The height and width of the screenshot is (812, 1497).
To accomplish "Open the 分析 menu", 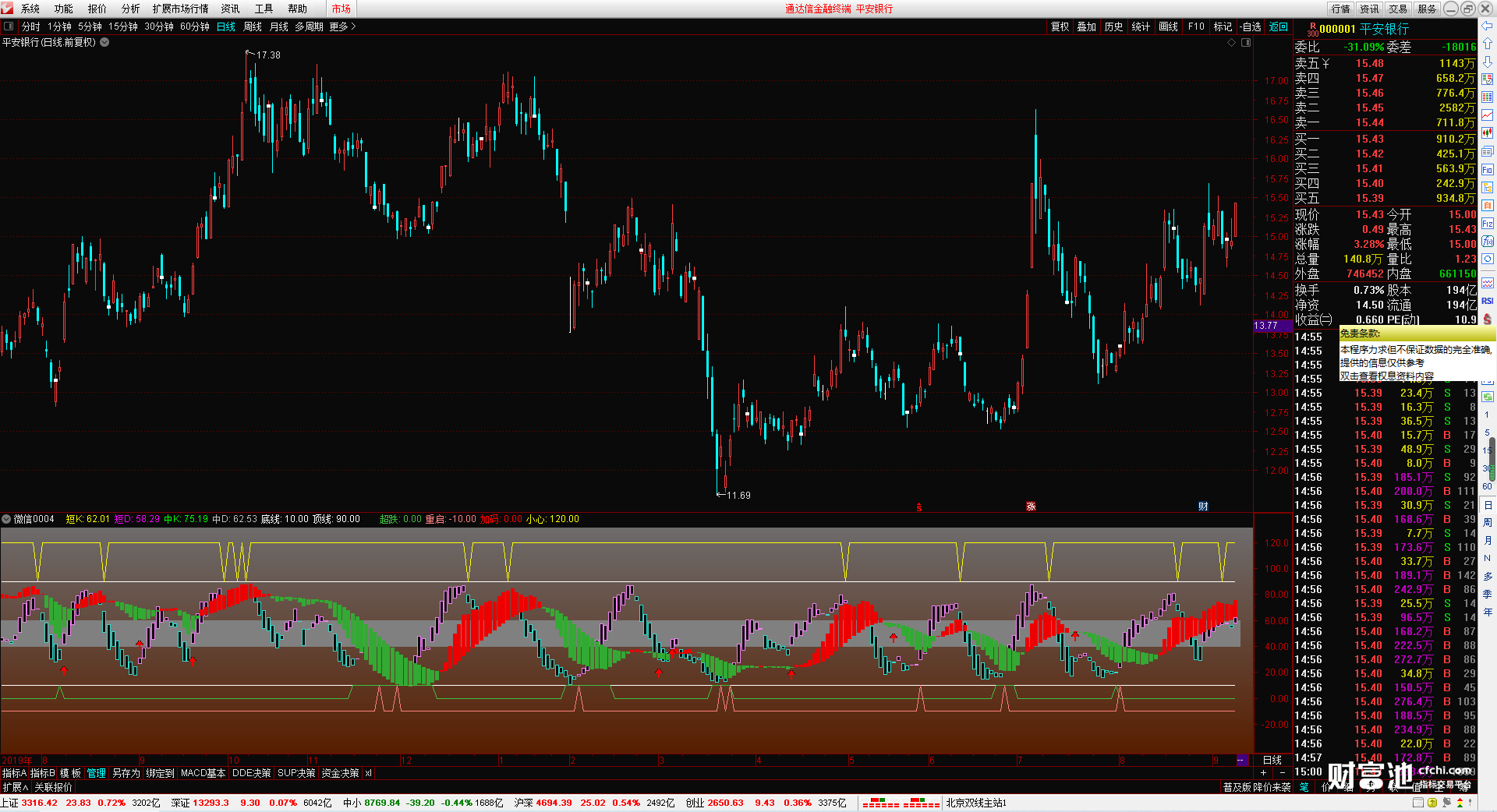I will click(131, 9).
